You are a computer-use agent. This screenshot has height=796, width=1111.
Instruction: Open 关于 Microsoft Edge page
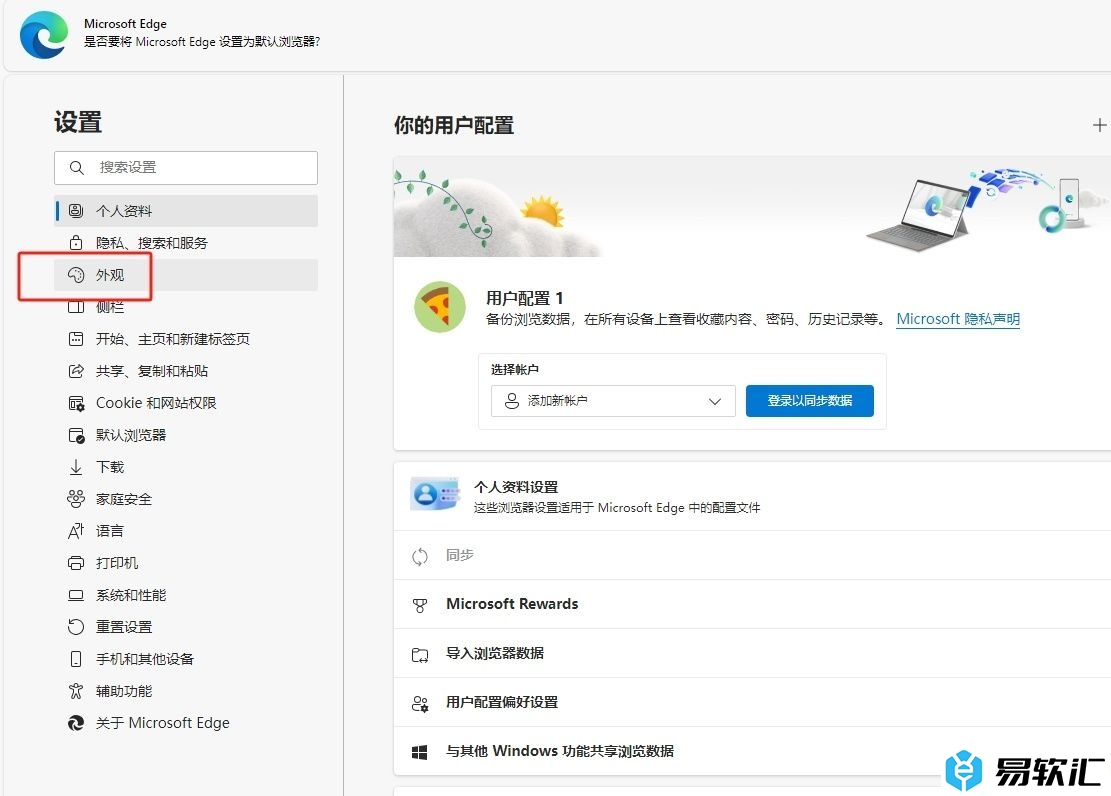point(186,723)
